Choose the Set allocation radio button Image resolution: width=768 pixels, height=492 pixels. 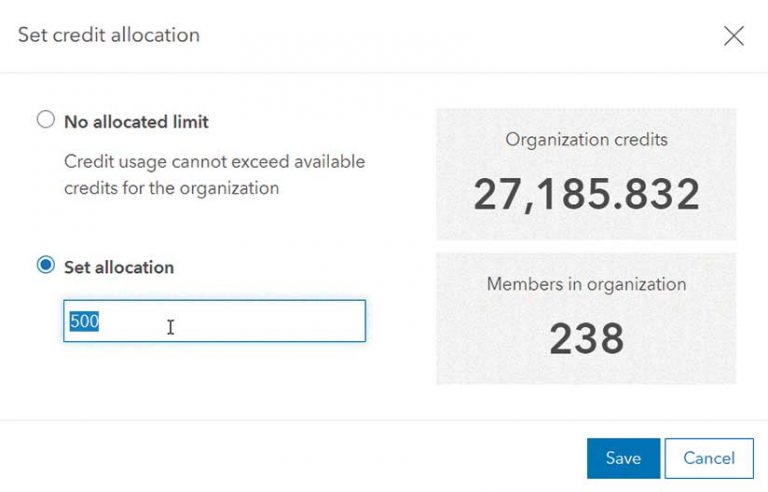pos(45,266)
